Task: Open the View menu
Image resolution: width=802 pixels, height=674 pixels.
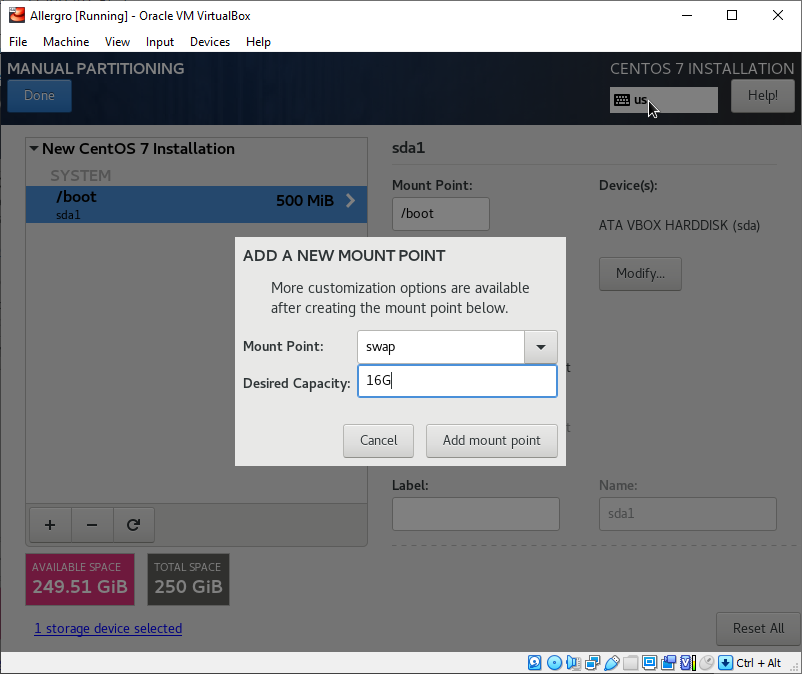Action: point(117,42)
